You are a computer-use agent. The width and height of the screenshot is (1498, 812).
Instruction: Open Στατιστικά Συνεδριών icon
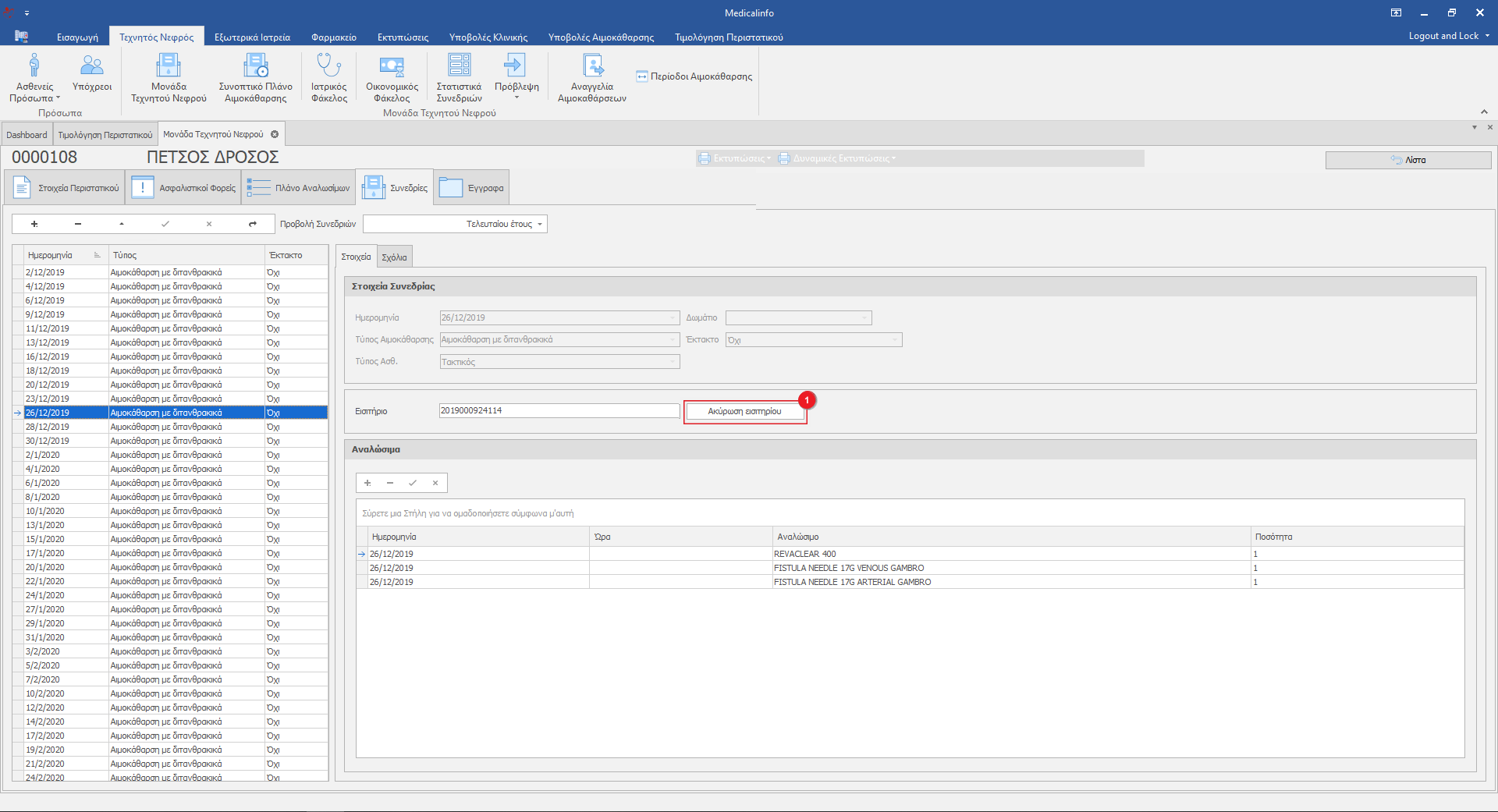[459, 66]
